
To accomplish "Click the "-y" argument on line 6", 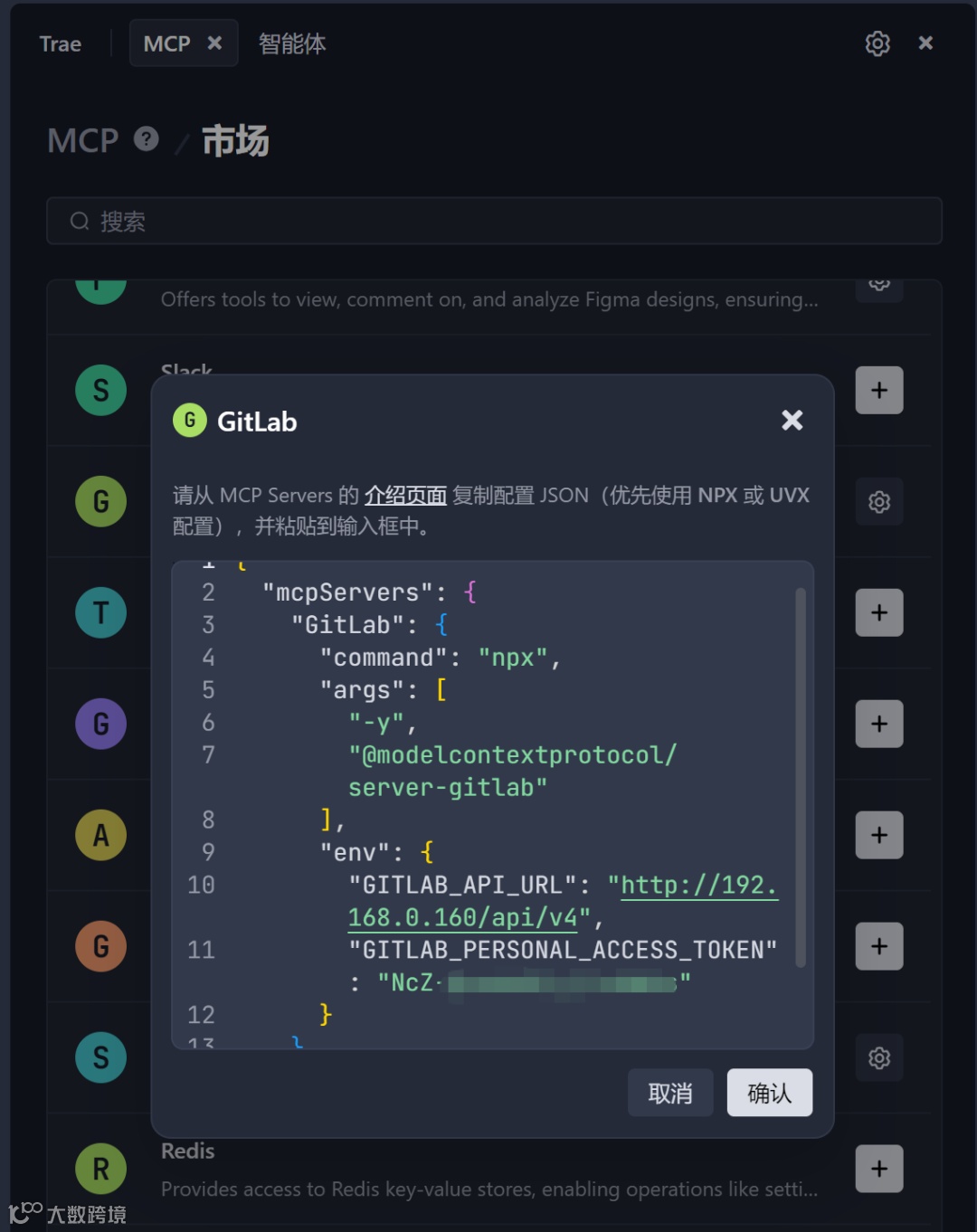I will tap(376, 723).
